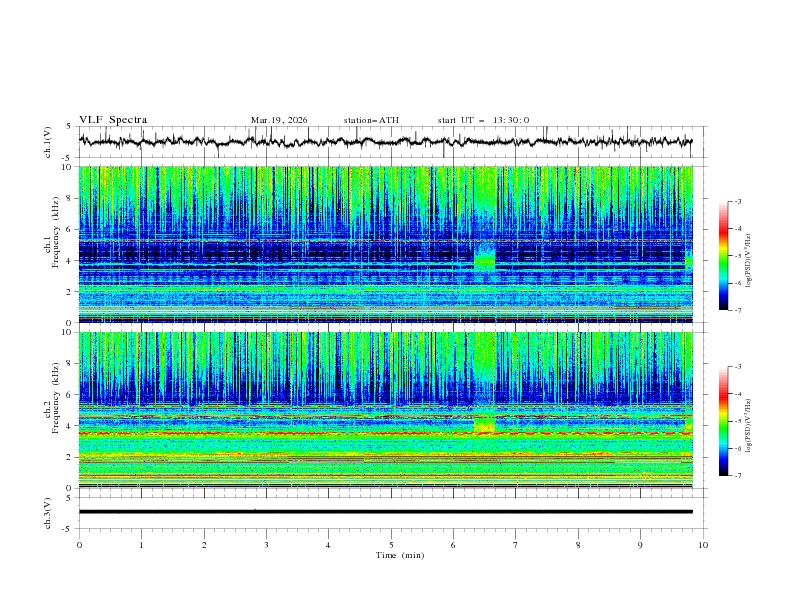Click the "-3" label on the ch.2 color bar
The width and height of the screenshot is (792, 612).
click(x=737, y=367)
